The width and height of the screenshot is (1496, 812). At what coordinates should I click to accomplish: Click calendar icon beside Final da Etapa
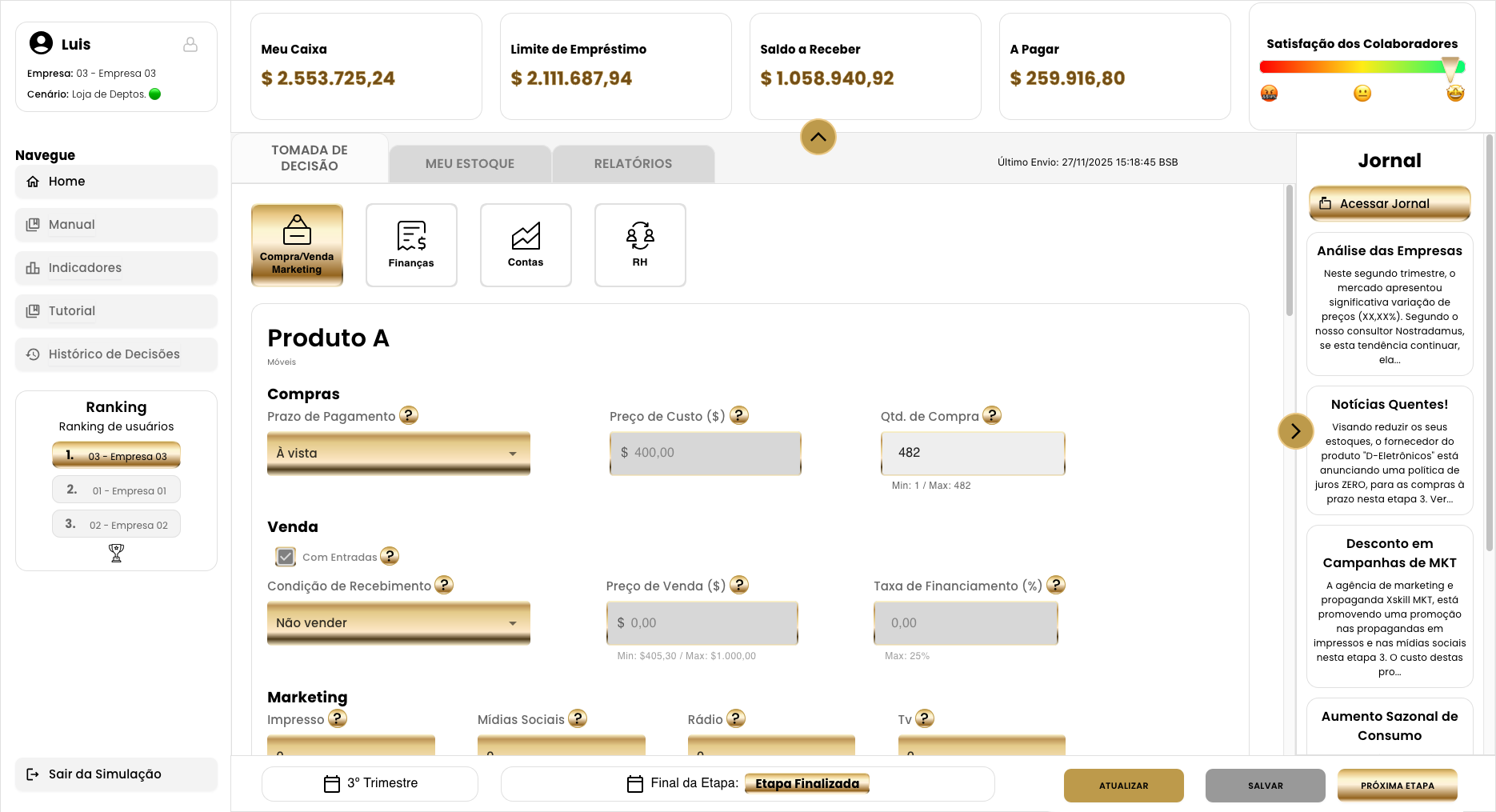click(635, 784)
